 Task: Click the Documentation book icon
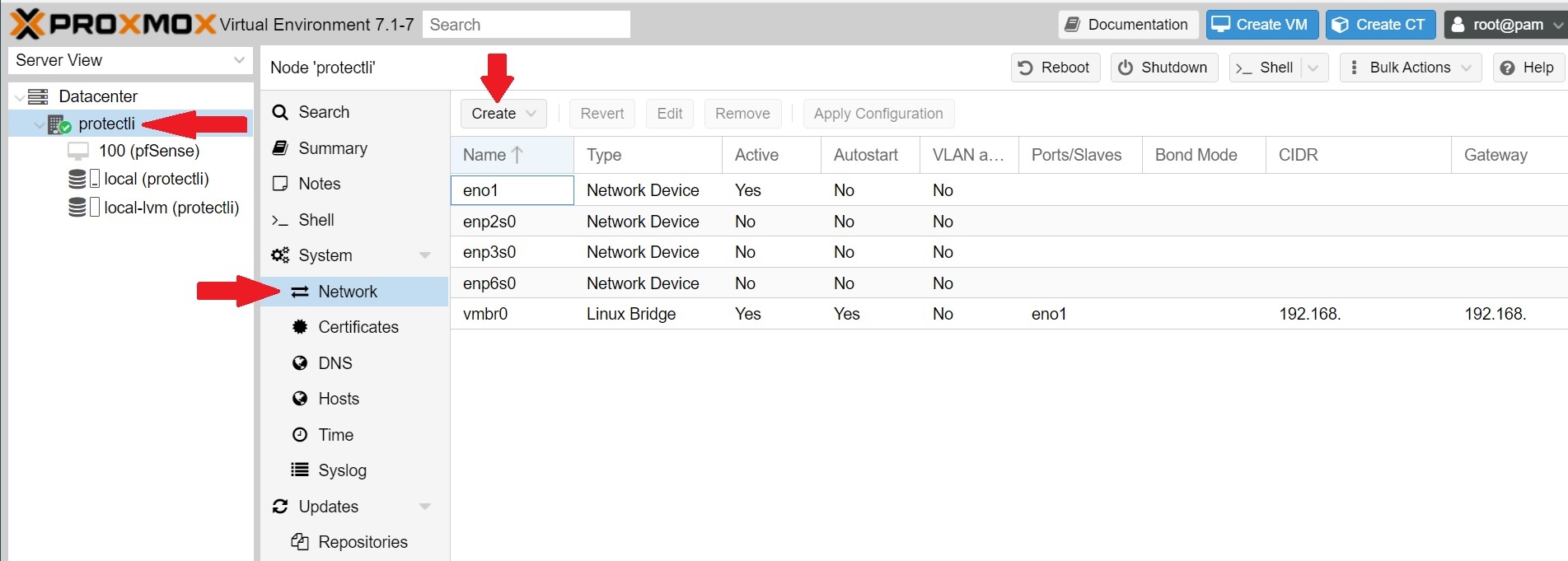[1072, 25]
